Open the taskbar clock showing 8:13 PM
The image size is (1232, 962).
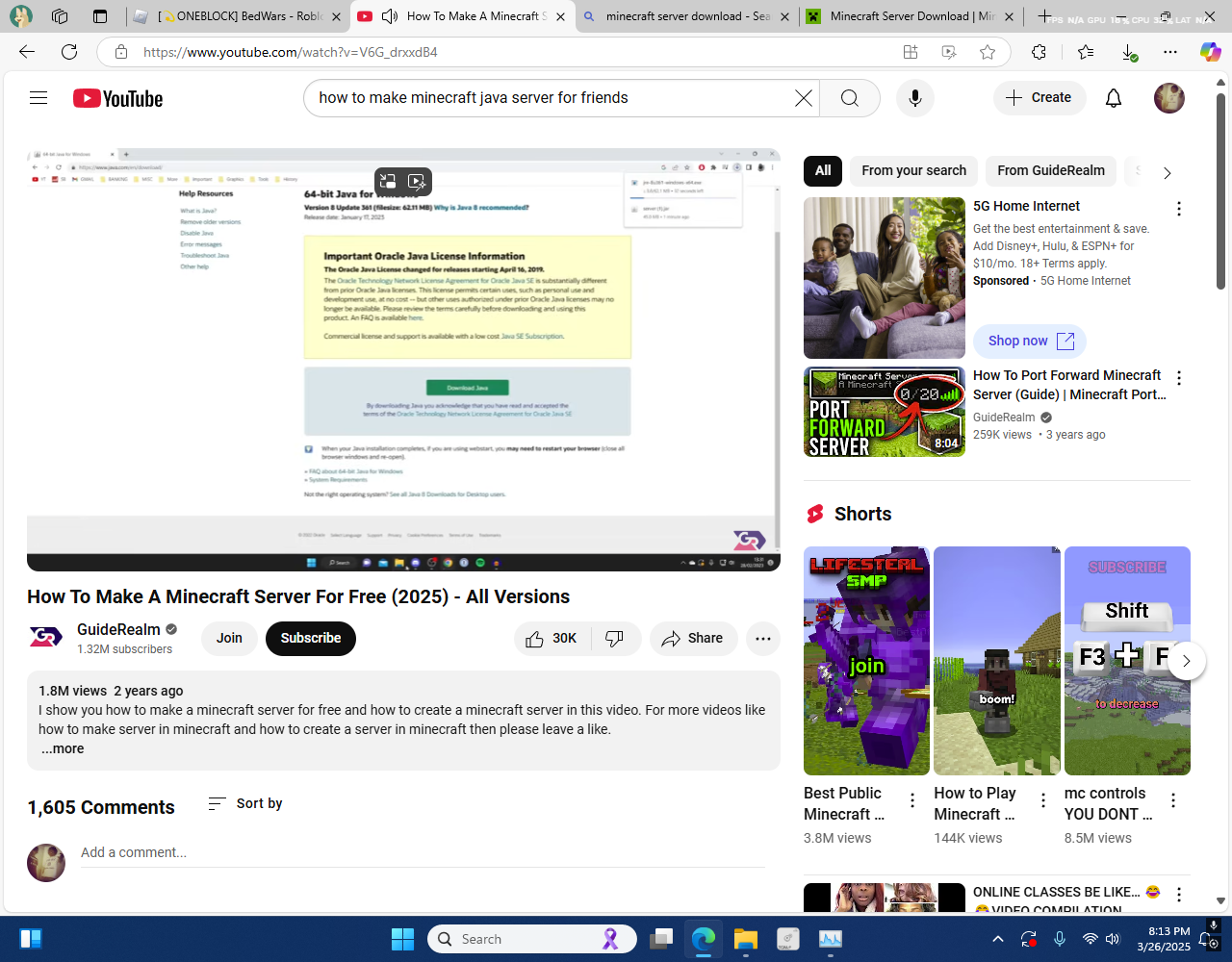(x=1163, y=939)
